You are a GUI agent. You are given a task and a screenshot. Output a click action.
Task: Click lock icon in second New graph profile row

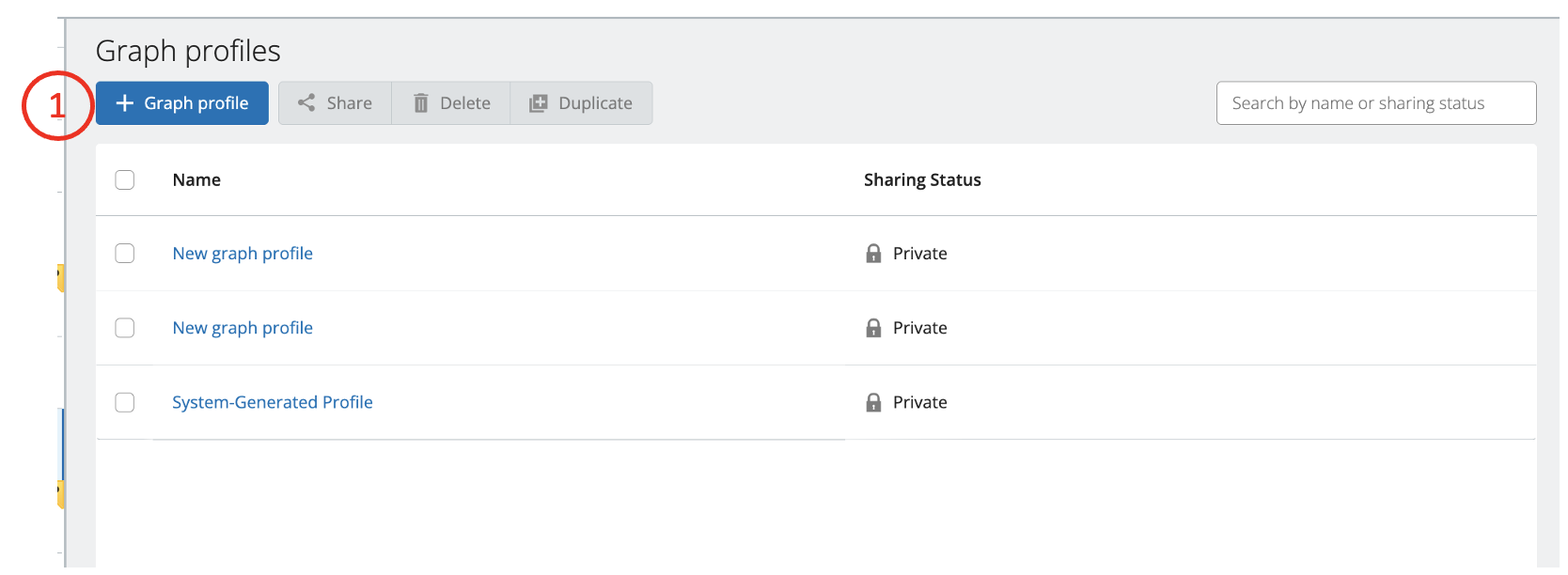tap(873, 328)
